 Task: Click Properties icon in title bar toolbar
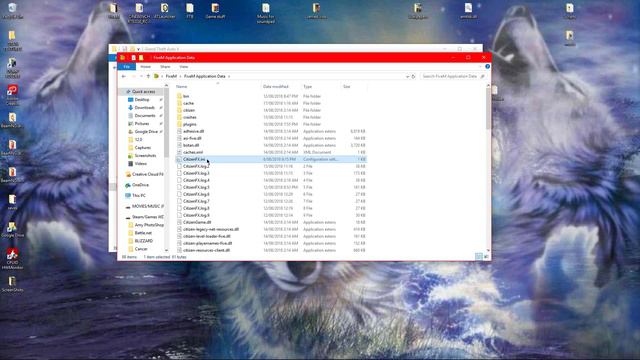[x=133, y=58]
